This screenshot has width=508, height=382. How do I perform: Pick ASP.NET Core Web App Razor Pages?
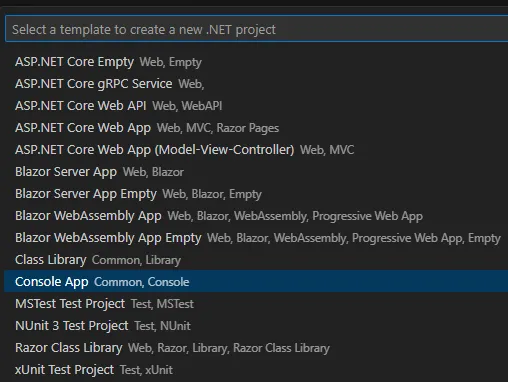[256, 128]
